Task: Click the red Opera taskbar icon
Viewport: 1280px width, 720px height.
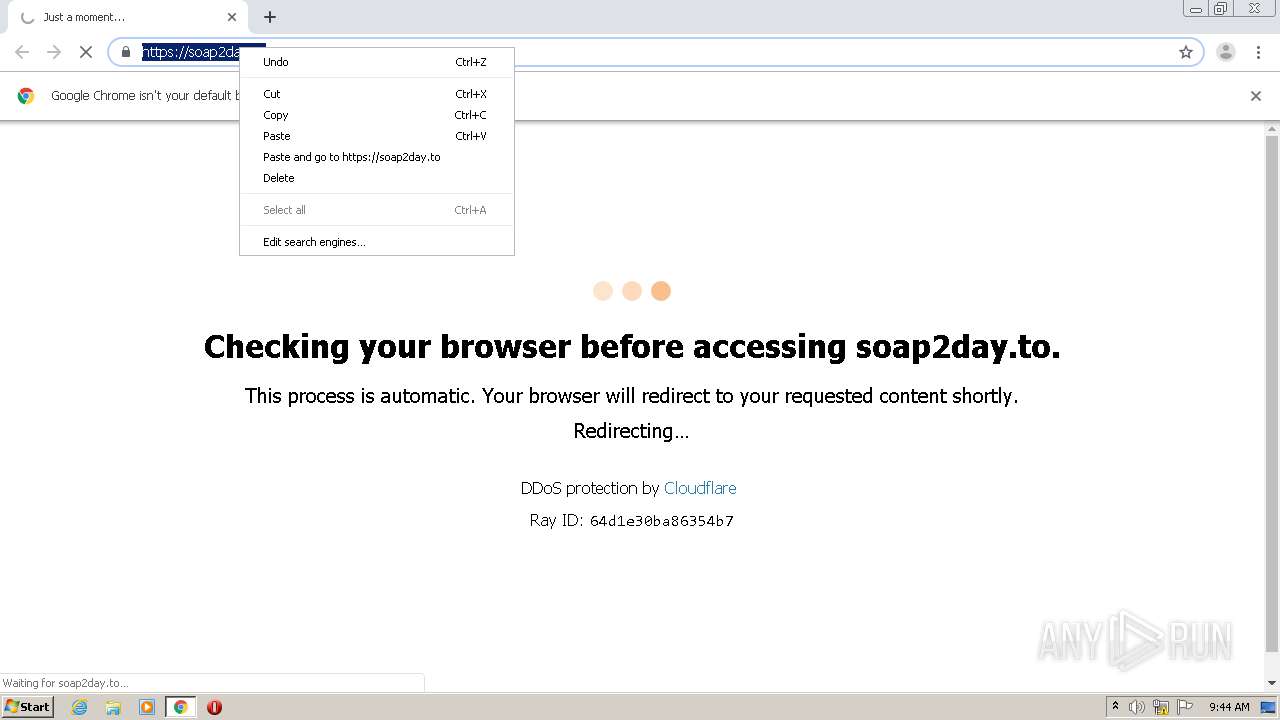Action: pyautogui.click(x=214, y=707)
